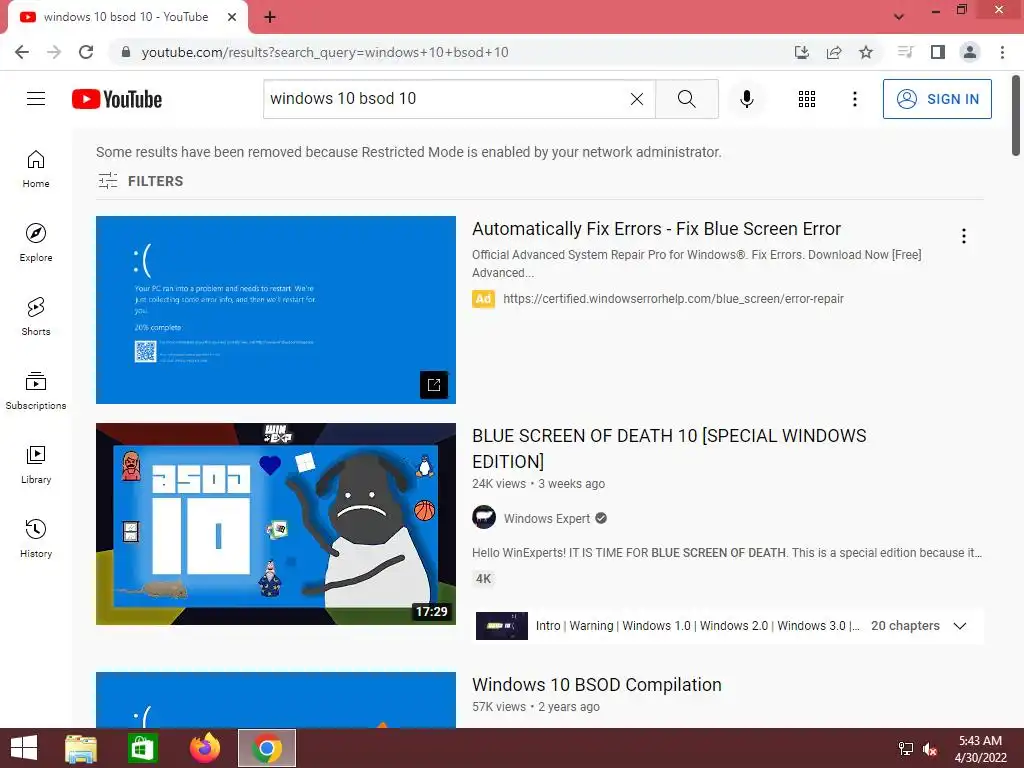
Task: Open the Windows Start menu
Action: point(24,748)
